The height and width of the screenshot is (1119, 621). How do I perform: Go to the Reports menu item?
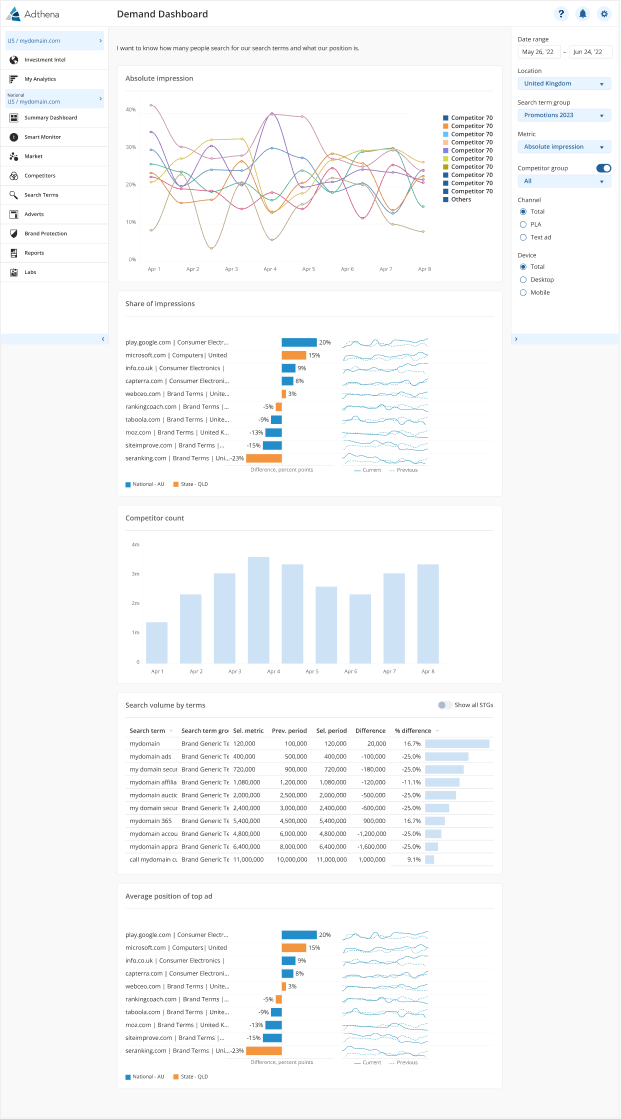(x=34, y=253)
